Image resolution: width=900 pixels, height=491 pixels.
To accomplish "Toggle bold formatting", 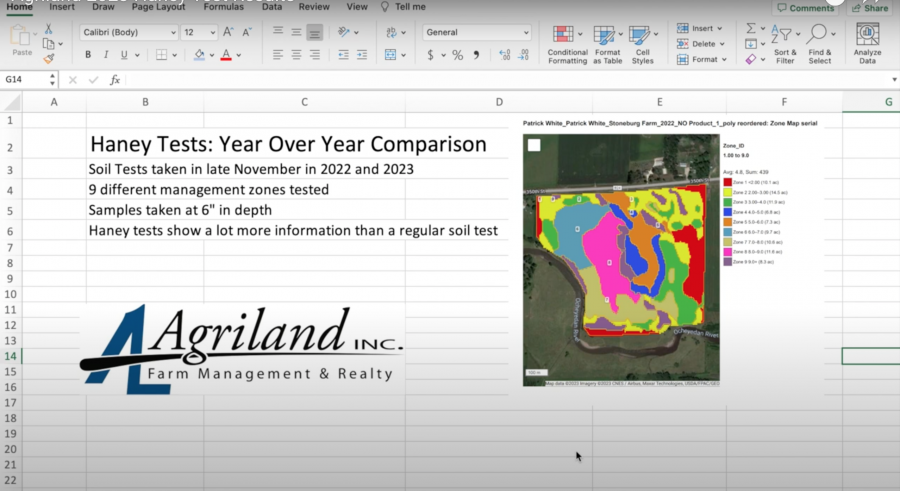I will coord(88,55).
